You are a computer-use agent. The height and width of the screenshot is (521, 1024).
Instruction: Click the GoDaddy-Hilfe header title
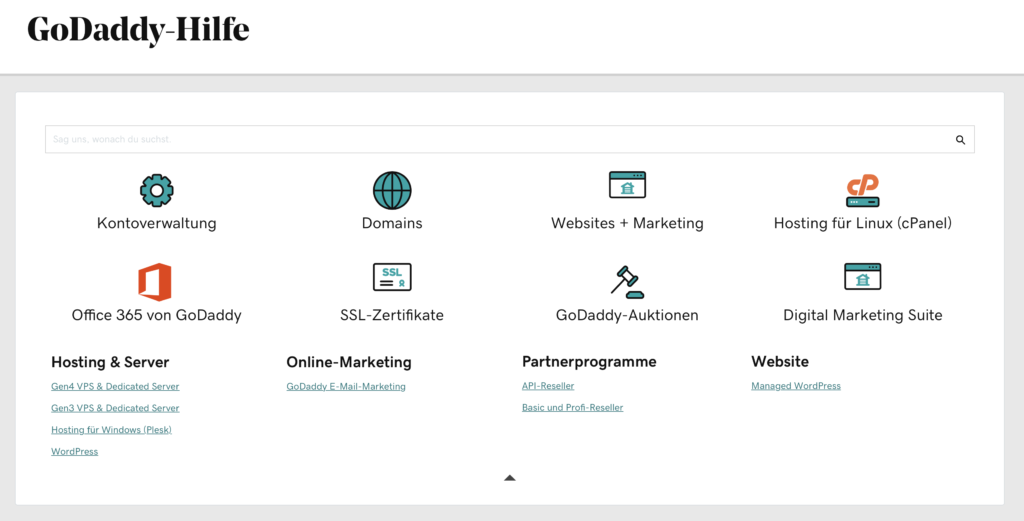[138, 30]
